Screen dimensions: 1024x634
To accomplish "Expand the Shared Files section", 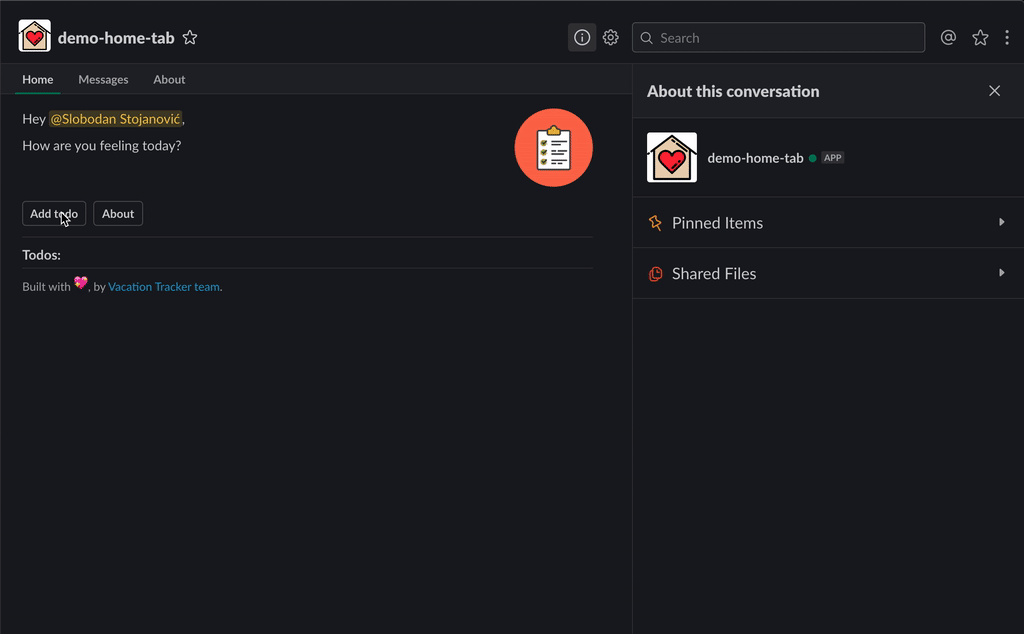I will click(828, 274).
